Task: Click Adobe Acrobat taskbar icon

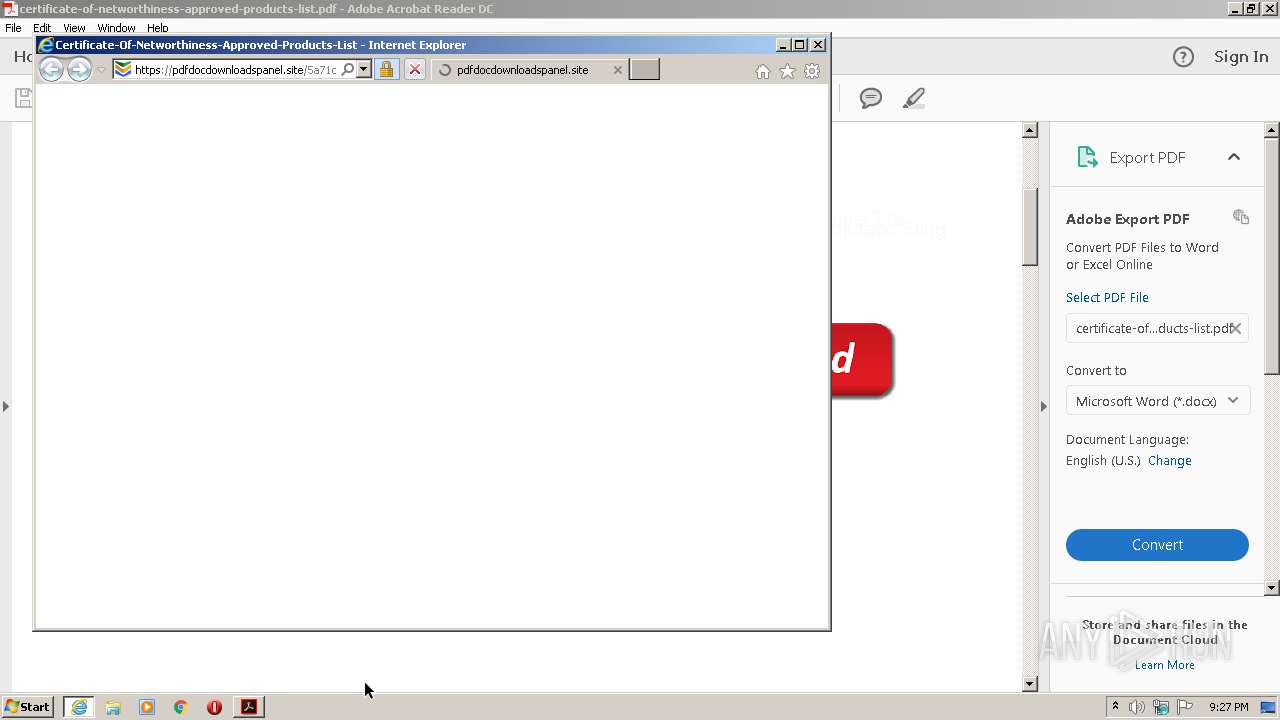Action: tap(249, 707)
